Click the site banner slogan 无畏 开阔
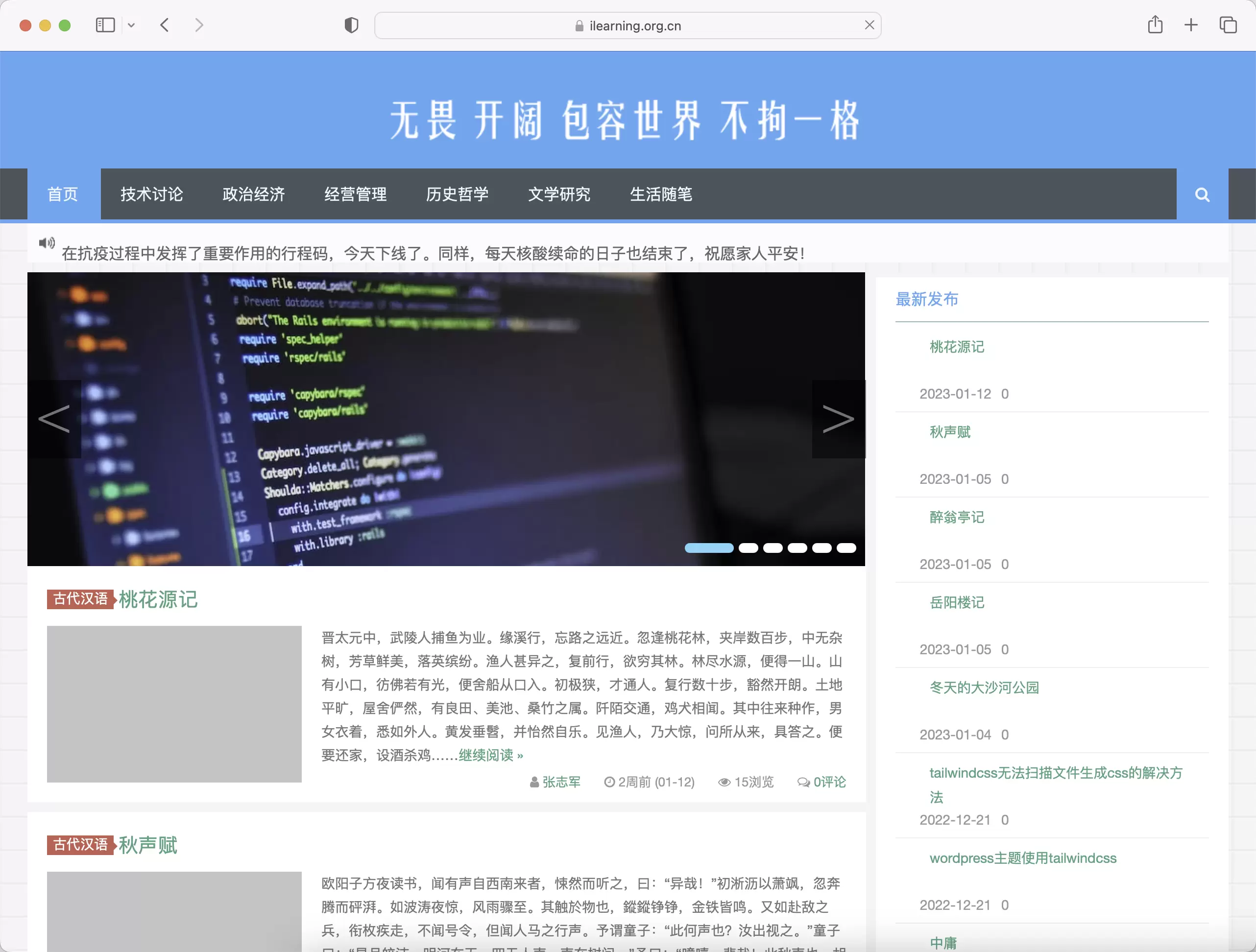1256x952 pixels. tap(625, 120)
